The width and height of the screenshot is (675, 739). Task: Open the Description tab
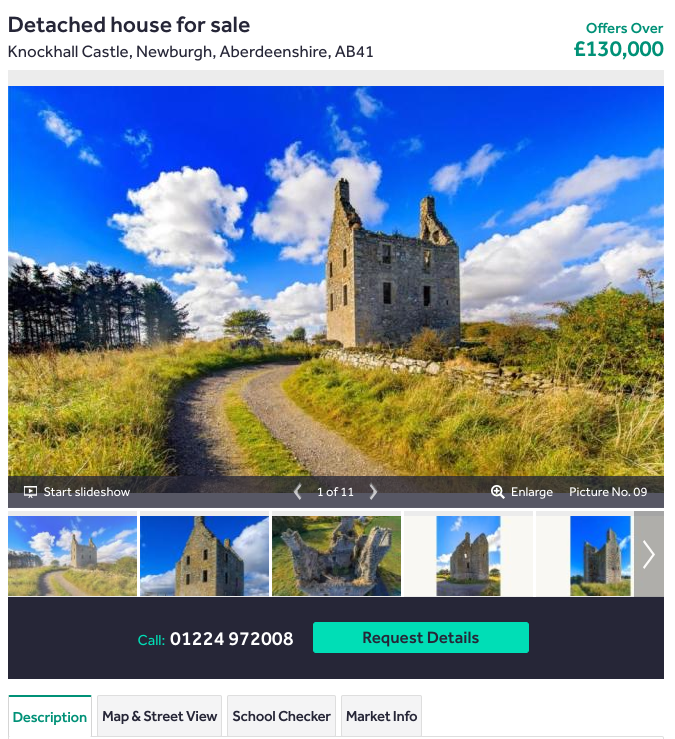click(50, 717)
